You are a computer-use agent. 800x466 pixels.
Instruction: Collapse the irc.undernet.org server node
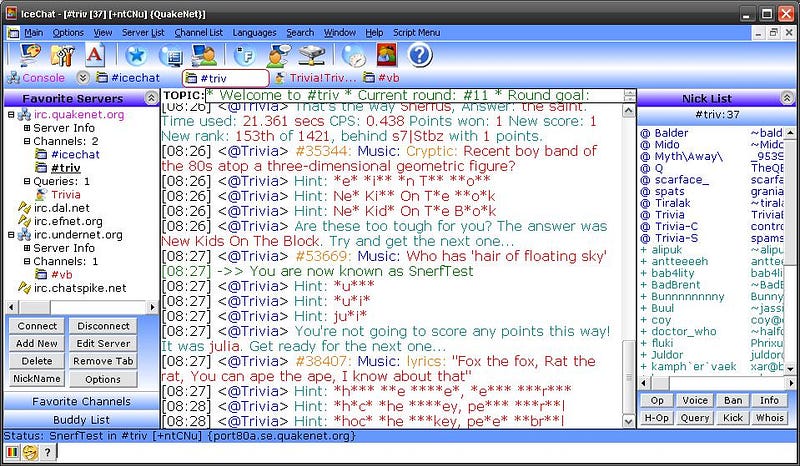11,235
